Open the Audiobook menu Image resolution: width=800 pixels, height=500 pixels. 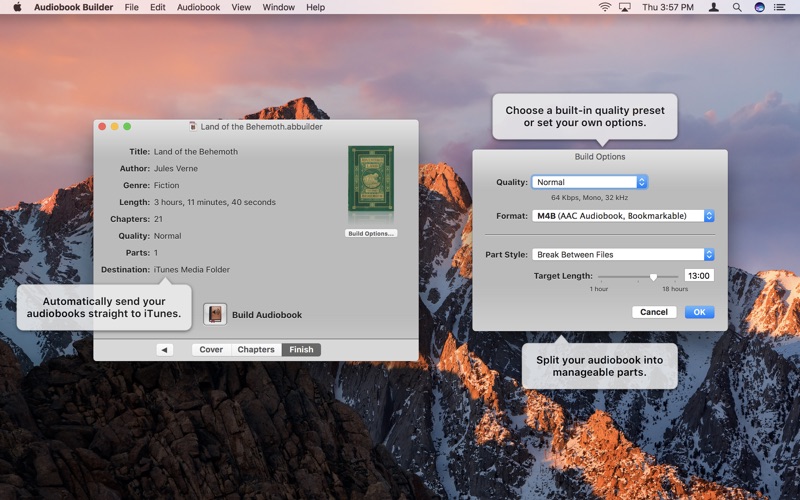point(198,7)
